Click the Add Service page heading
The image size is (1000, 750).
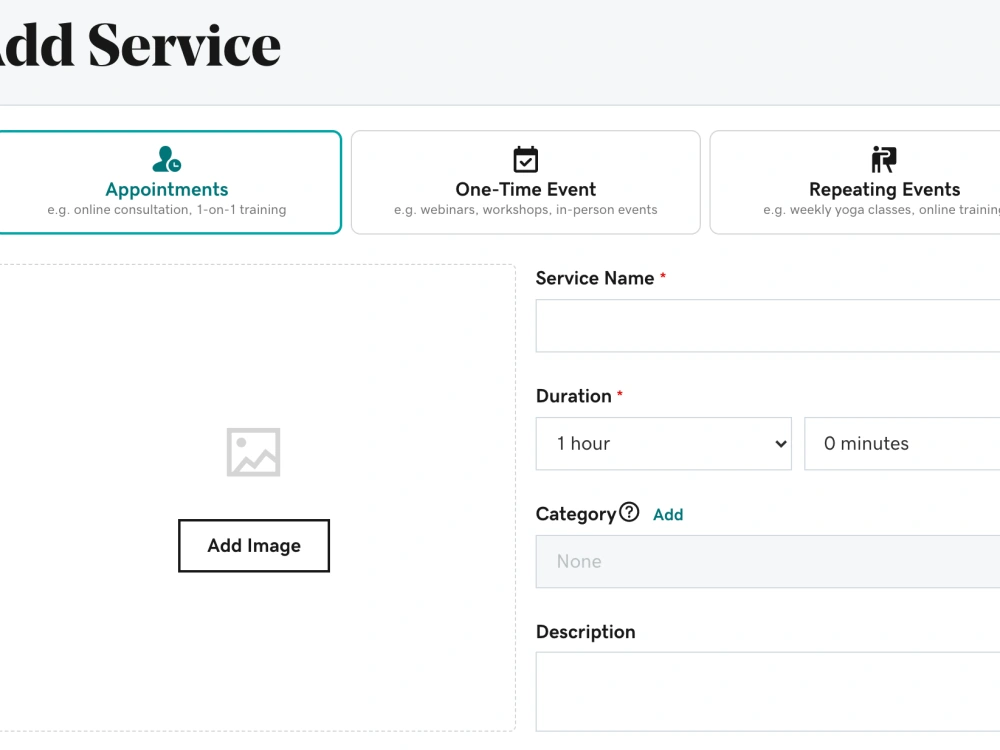pos(140,45)
